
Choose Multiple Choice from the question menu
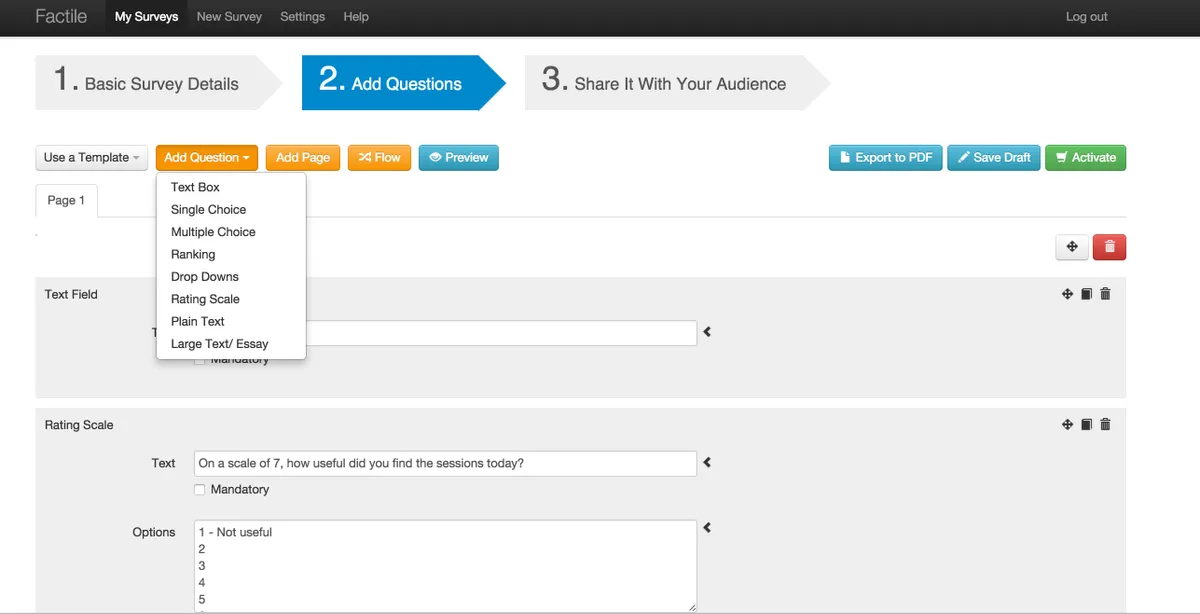pyautogui.click(x=213, y=232)
